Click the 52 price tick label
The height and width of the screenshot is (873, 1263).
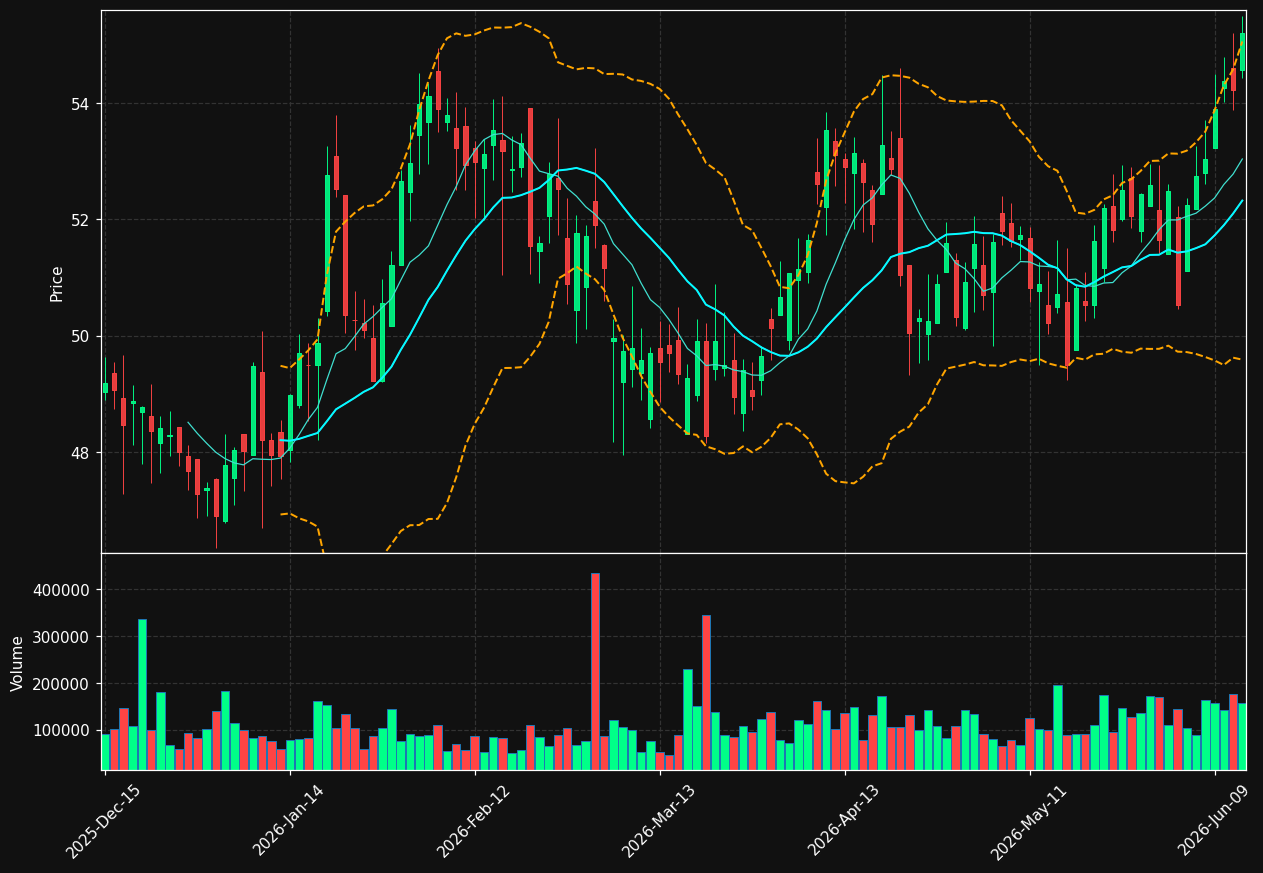pos(81,220)
